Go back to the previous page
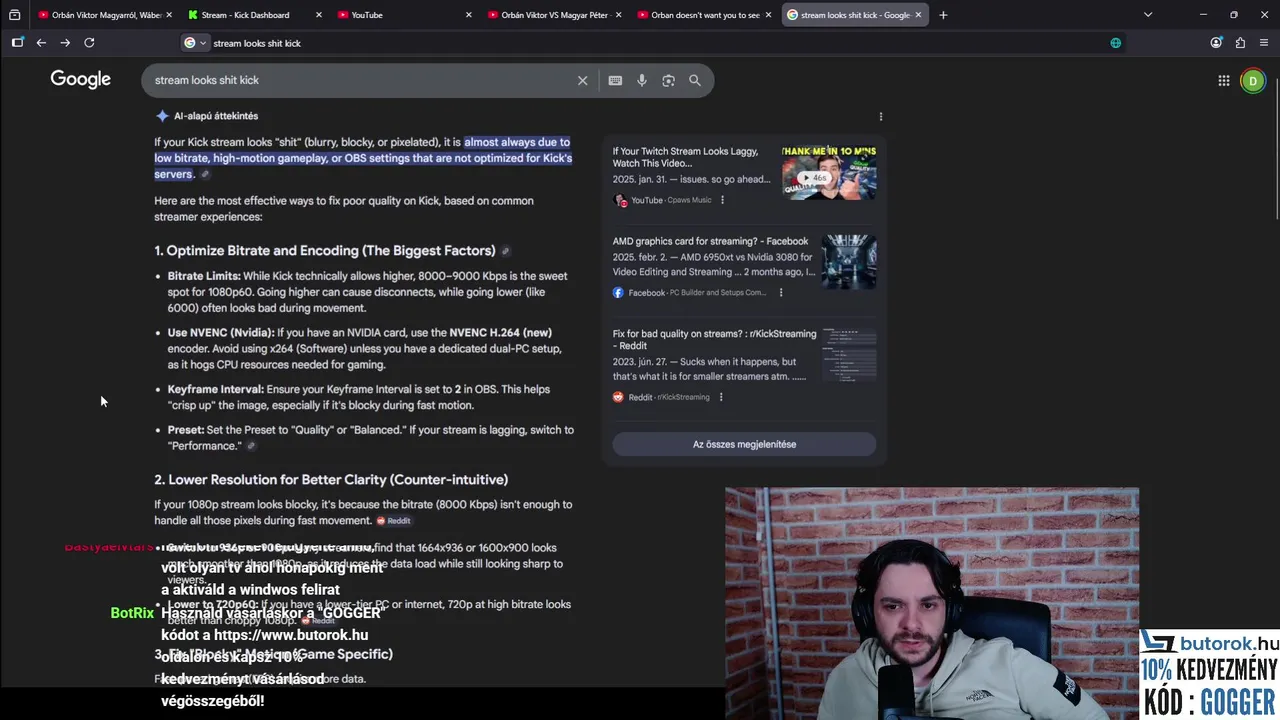Image resolution: width=1280 pixels, height=720 pixels. tap(41, 42)
